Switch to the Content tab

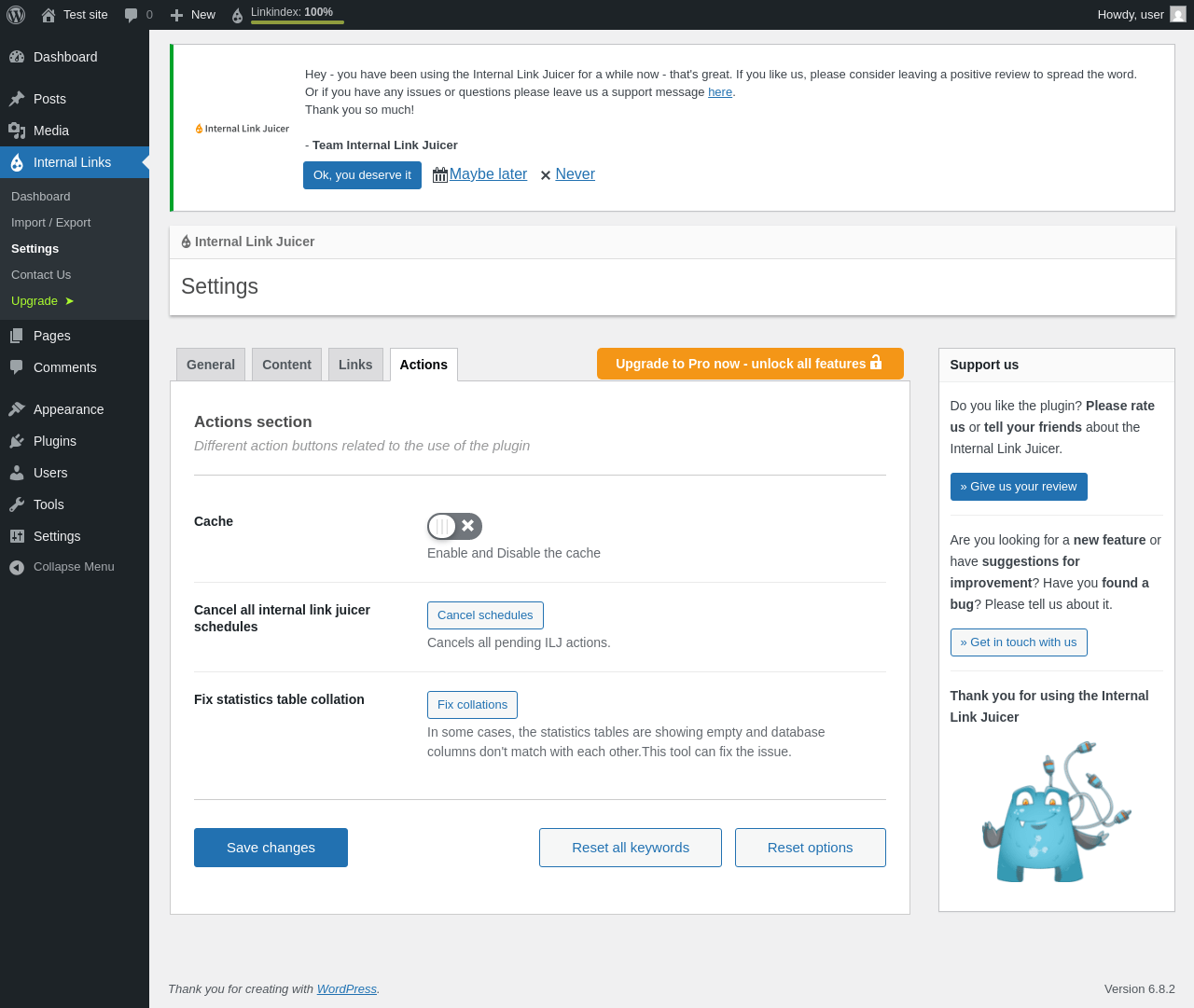point(286,365)
